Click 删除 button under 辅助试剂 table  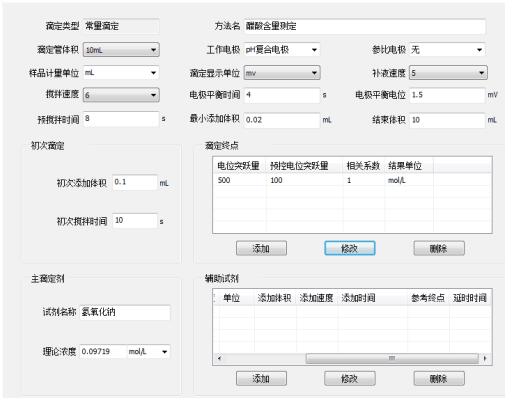click(439, 379)
